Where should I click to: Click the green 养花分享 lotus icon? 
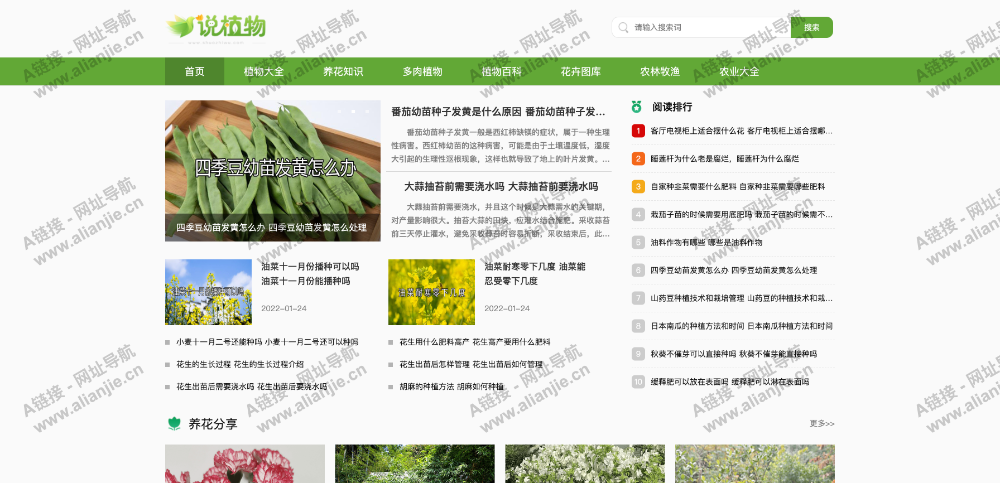[174, 424]
